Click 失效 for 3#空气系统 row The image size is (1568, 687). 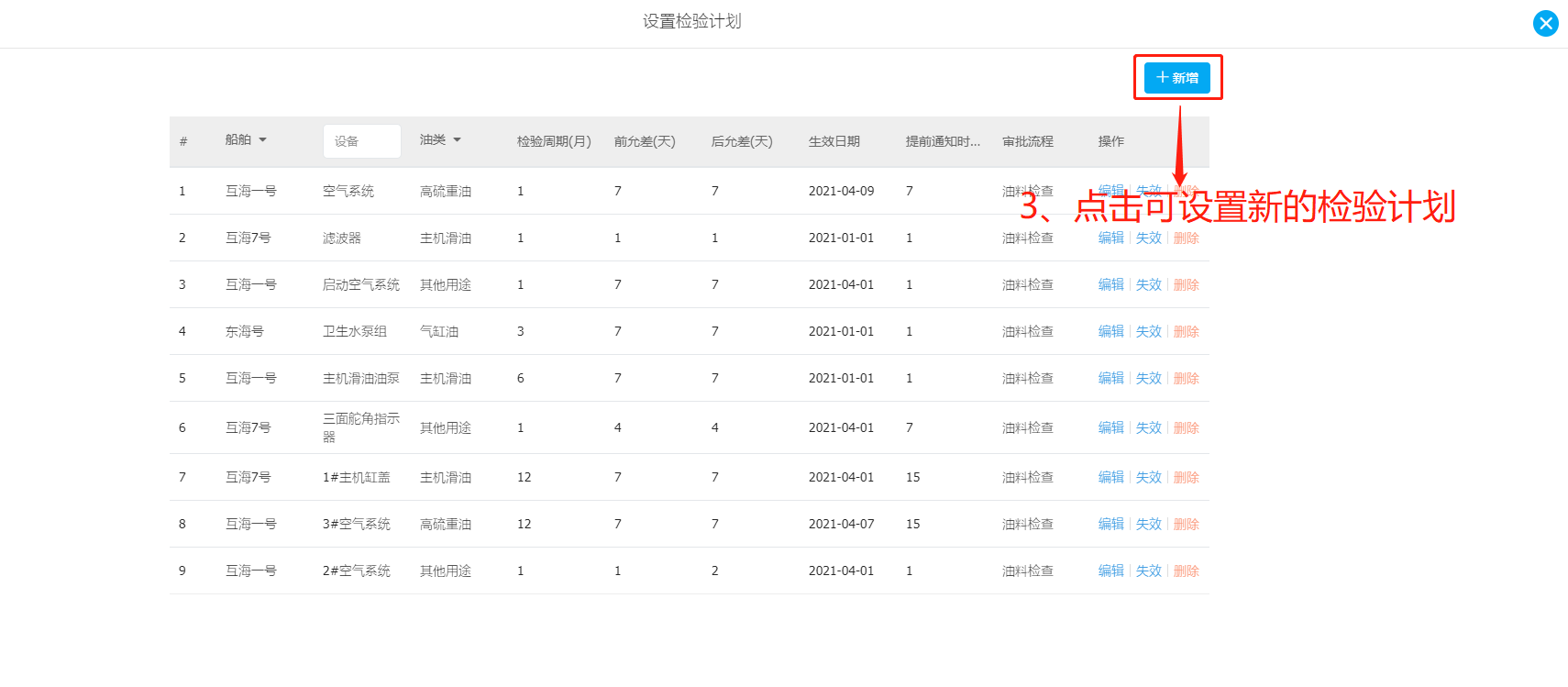[1148, 524]
